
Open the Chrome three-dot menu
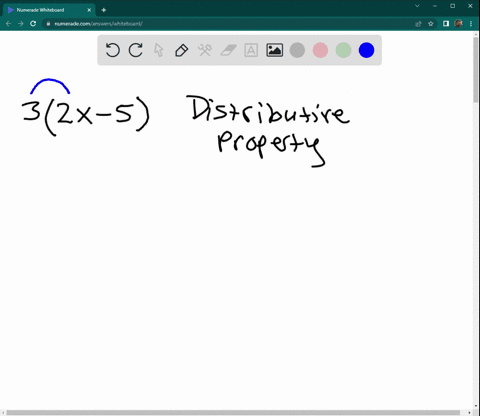pos(471,24)
